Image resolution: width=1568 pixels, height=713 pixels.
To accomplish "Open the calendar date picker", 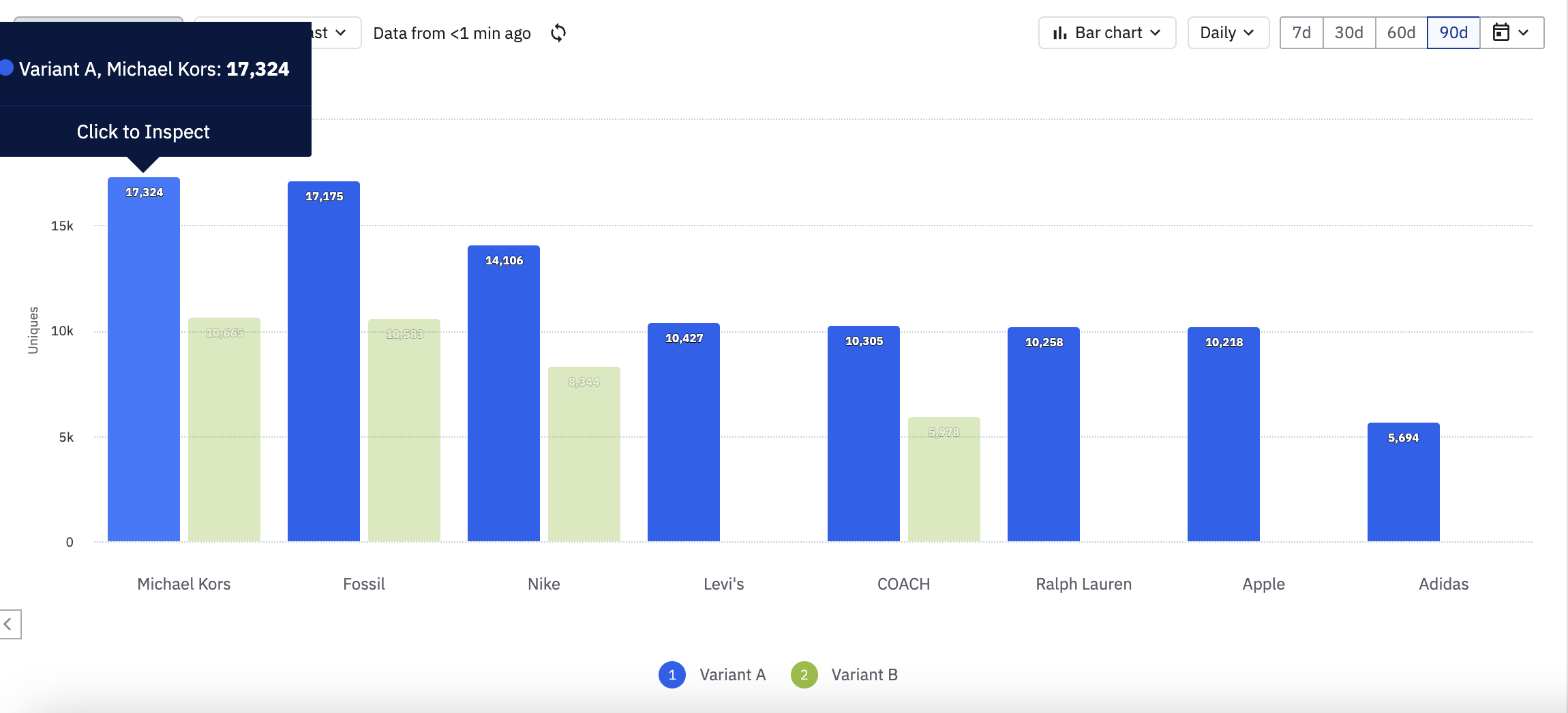I will tap(1511, 33).
